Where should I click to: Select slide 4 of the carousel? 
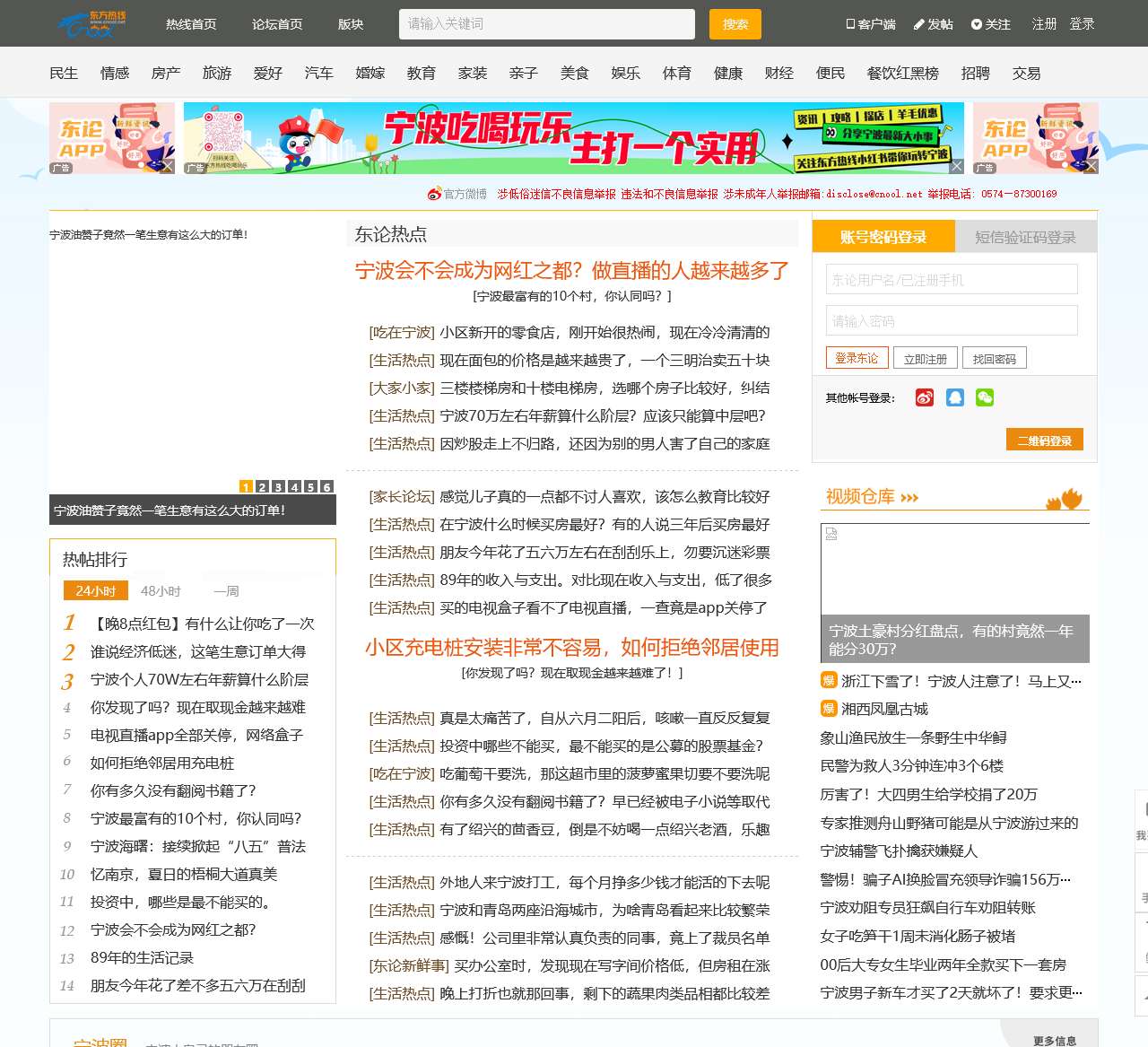click(294, 486)
